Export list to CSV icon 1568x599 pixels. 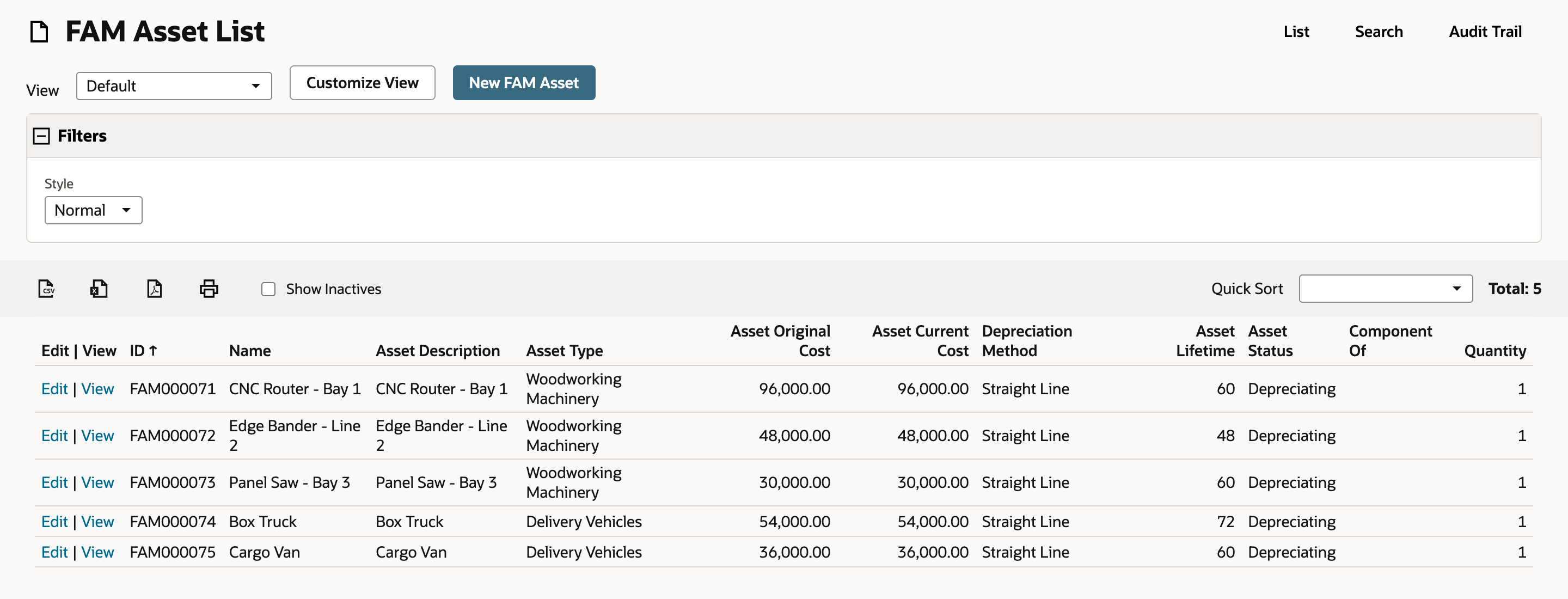click(x=46, y=289)
